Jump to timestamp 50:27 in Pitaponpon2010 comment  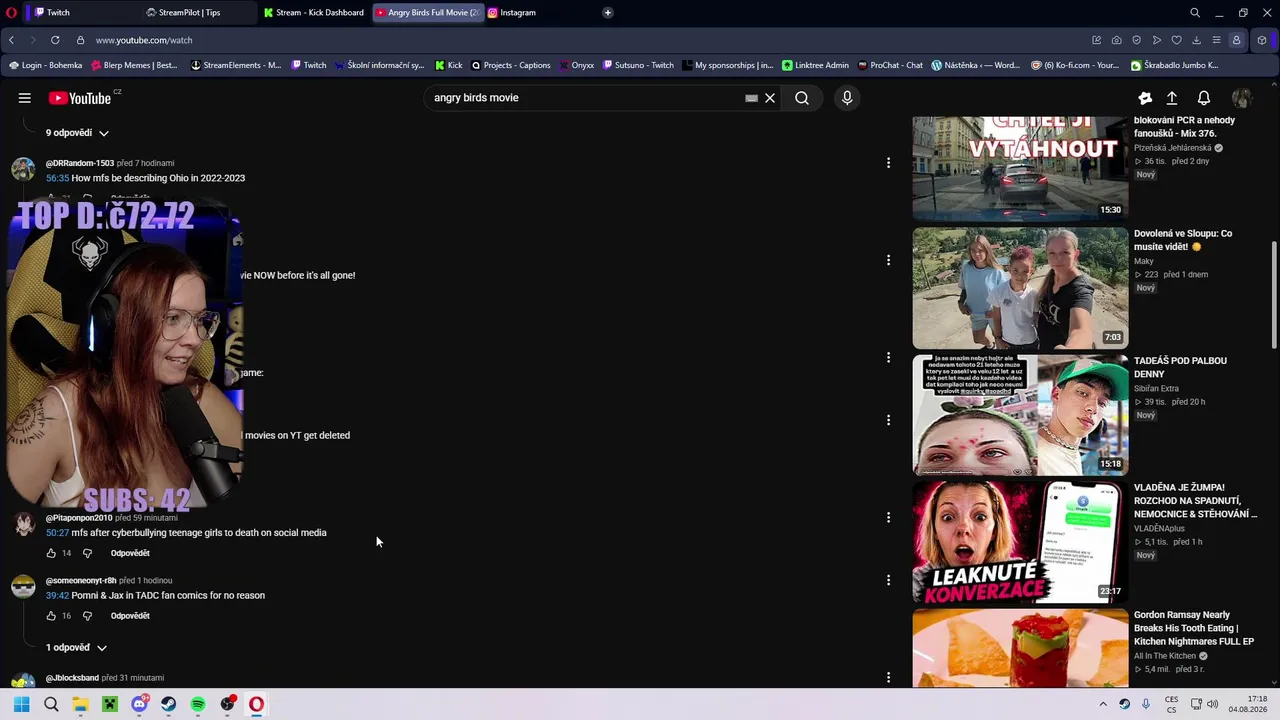pos(57,533)
